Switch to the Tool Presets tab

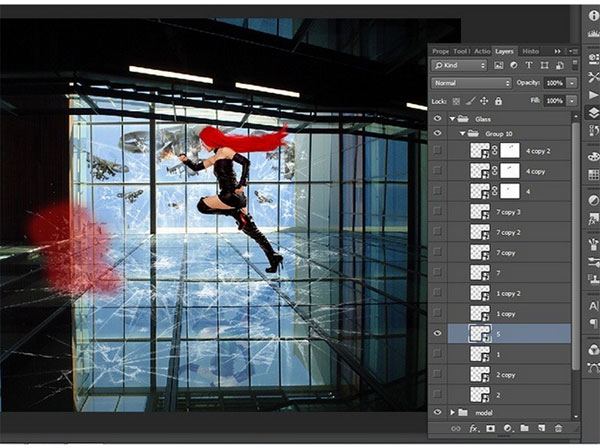tap(462, 51)
